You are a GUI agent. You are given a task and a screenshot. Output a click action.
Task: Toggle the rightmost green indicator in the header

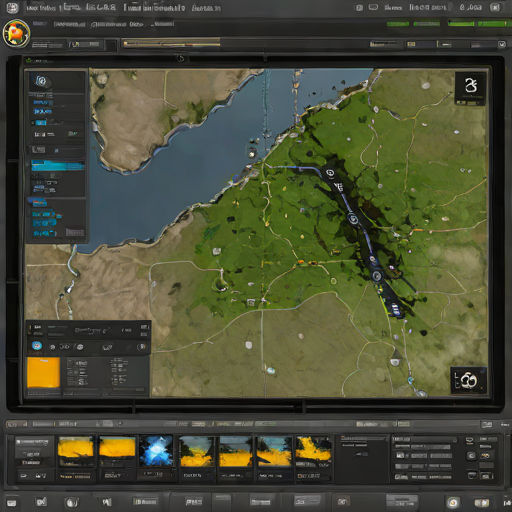(492, 24)
